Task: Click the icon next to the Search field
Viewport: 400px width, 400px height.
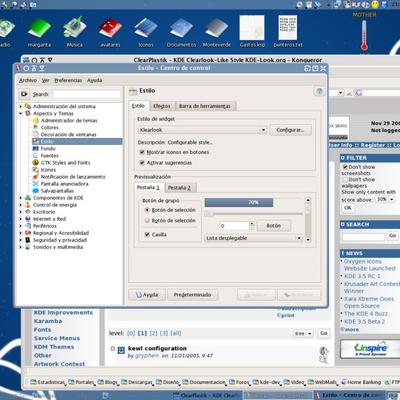Action: tap(24, 94)
